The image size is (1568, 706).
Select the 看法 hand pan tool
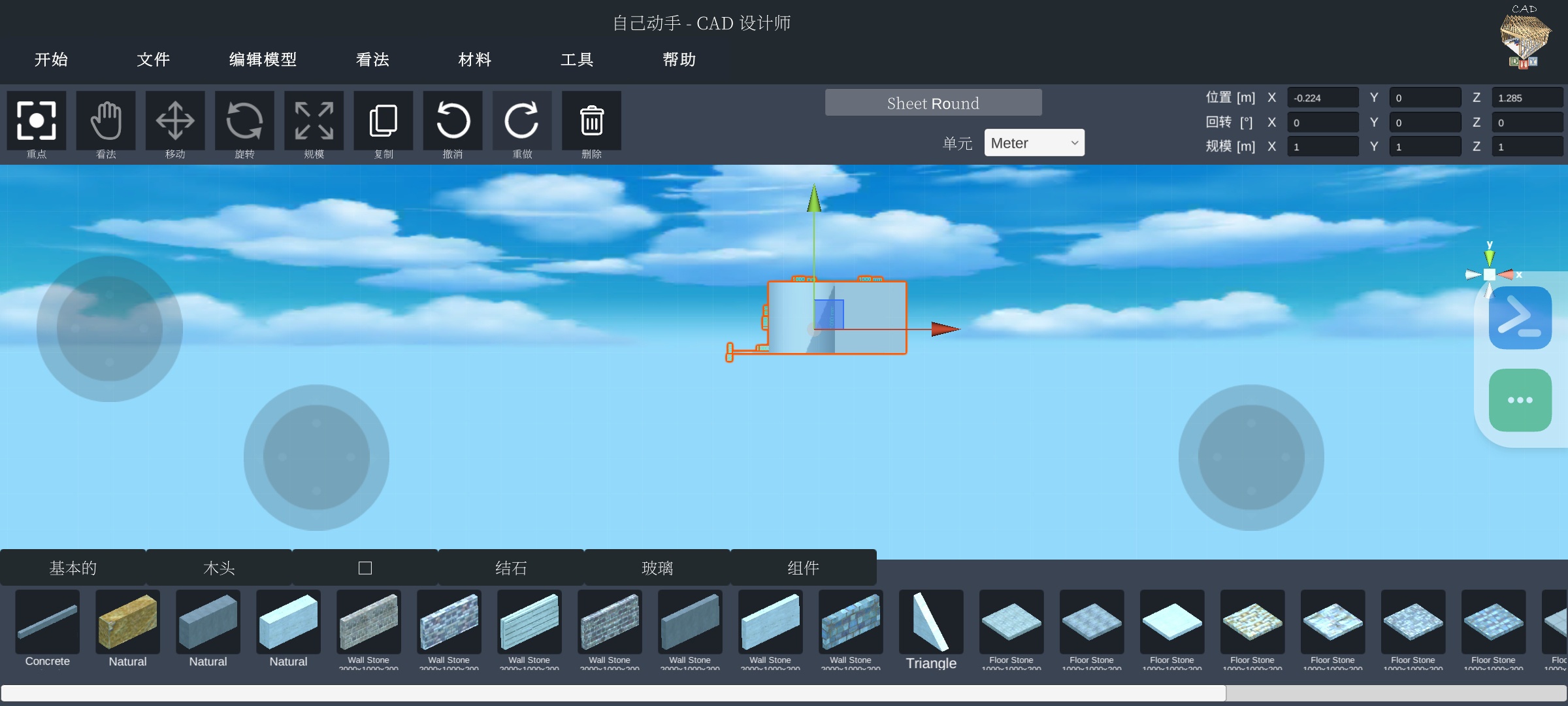106,121
